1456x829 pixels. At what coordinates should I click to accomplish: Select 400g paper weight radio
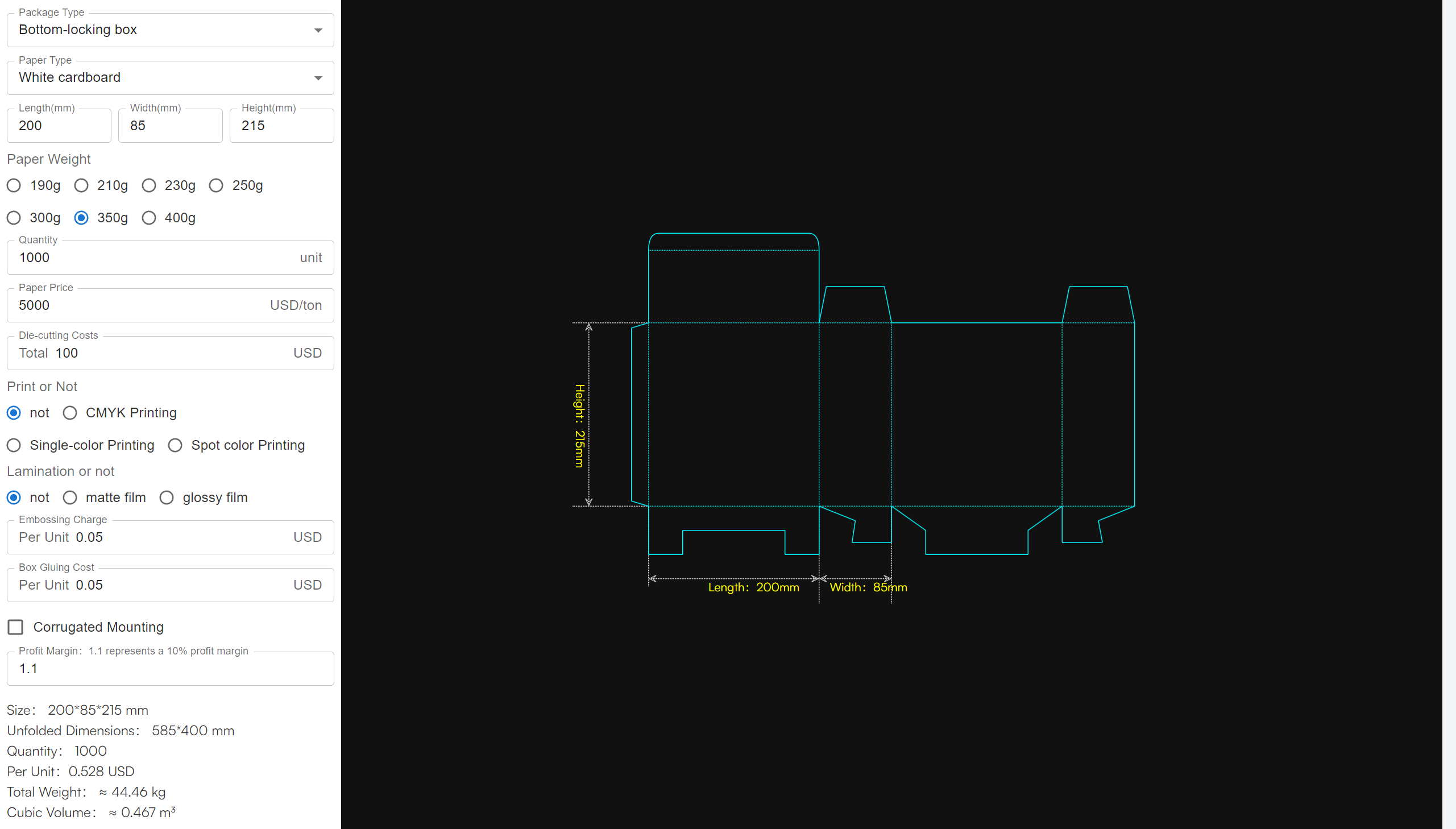pos(148,218)
